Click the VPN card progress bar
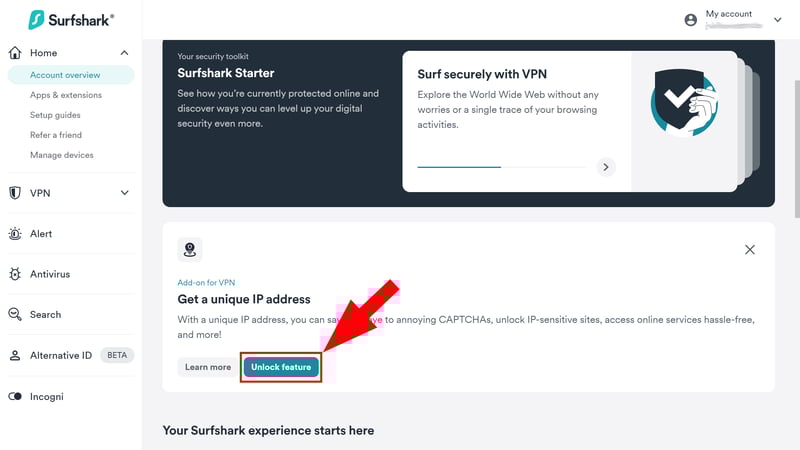This screenshot has height=450, width=800. 502,167
